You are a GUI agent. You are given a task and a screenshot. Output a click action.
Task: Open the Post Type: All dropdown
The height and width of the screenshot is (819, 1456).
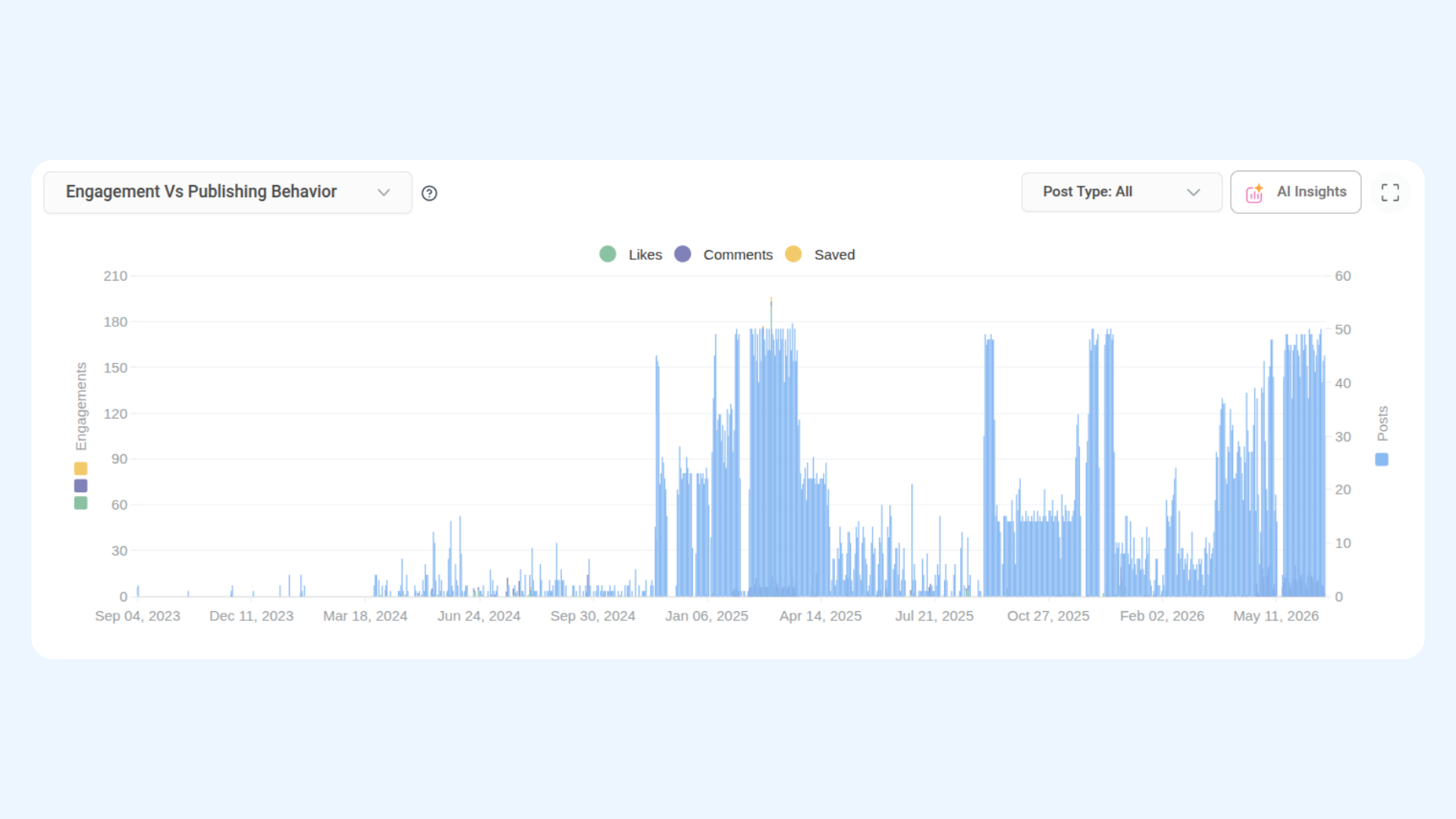(x=1122, y=192)
